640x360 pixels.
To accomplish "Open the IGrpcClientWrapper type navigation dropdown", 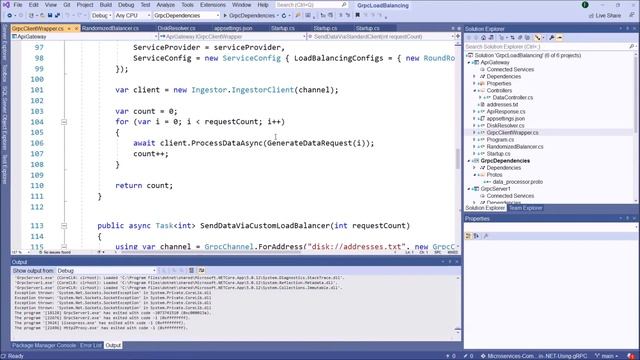I will pos(232,37).
